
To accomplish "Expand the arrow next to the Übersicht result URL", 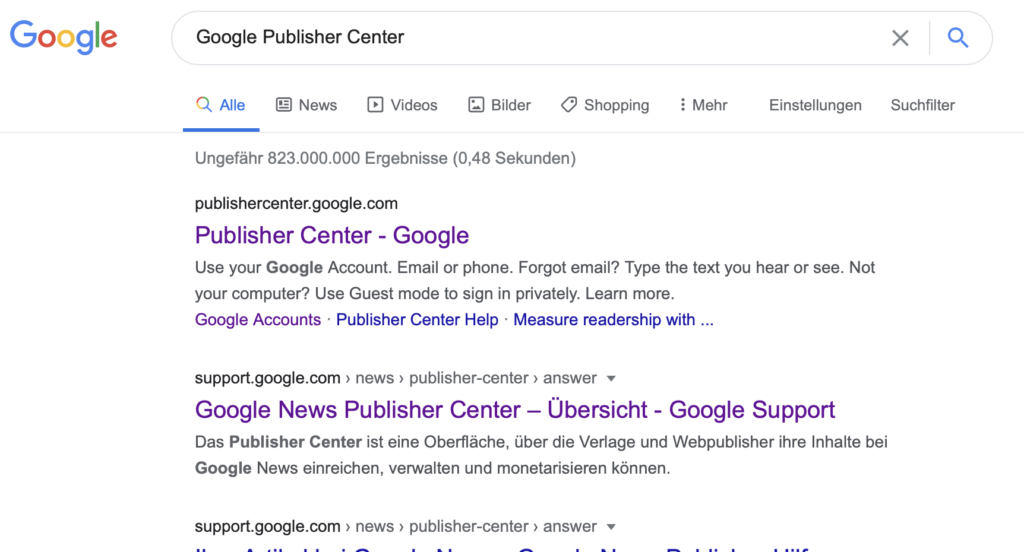I will pos(611,378).
